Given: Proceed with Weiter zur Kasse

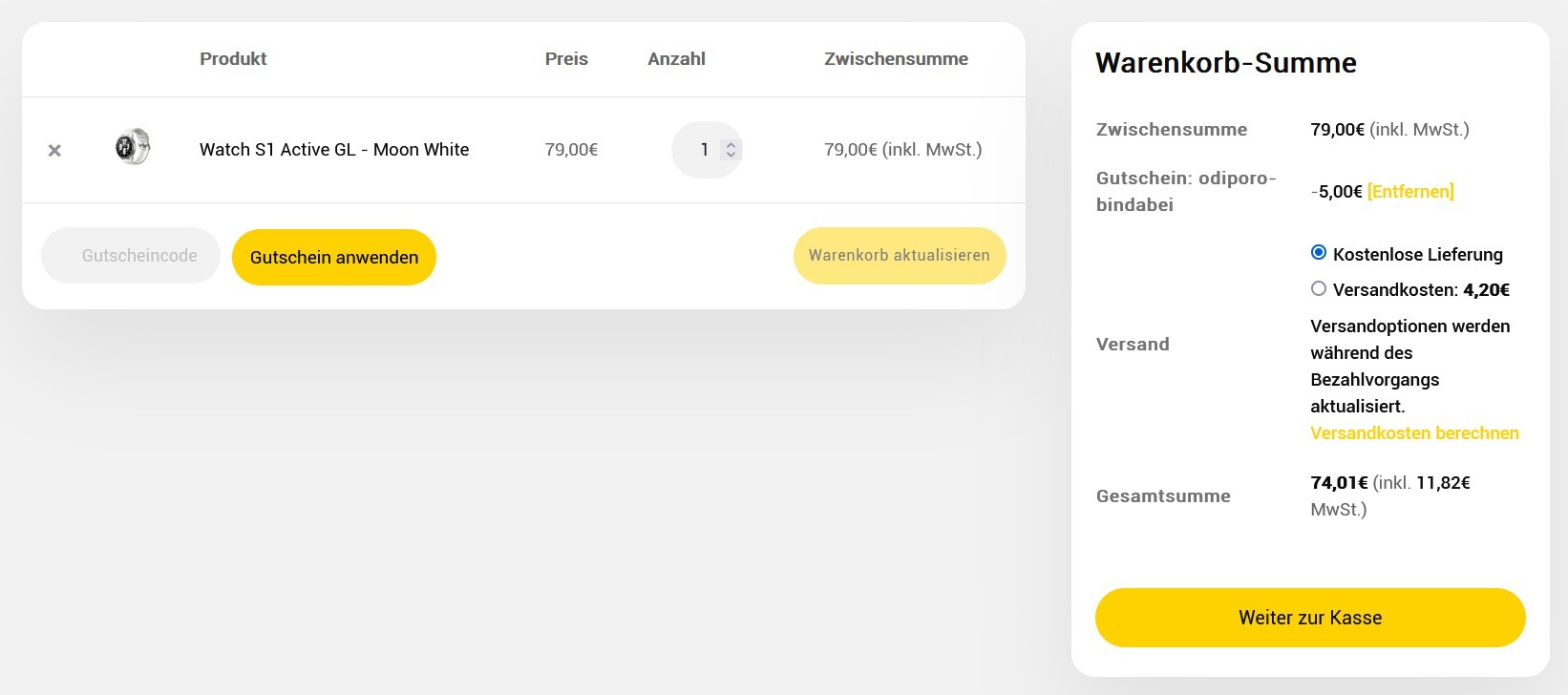Looking at the screenshot, I should pos(1310,618).
